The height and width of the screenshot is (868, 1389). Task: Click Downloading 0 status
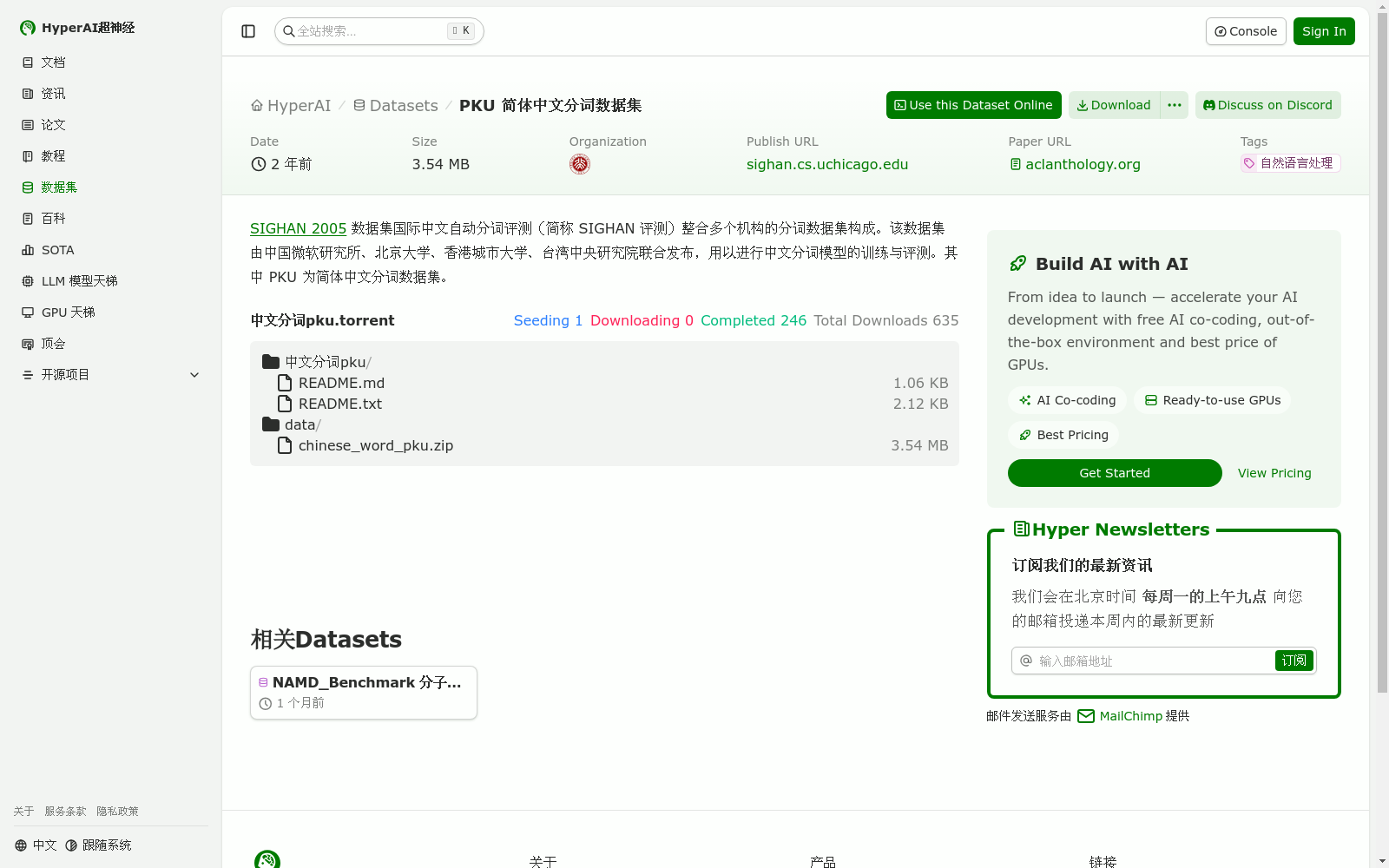pos(642,320)
